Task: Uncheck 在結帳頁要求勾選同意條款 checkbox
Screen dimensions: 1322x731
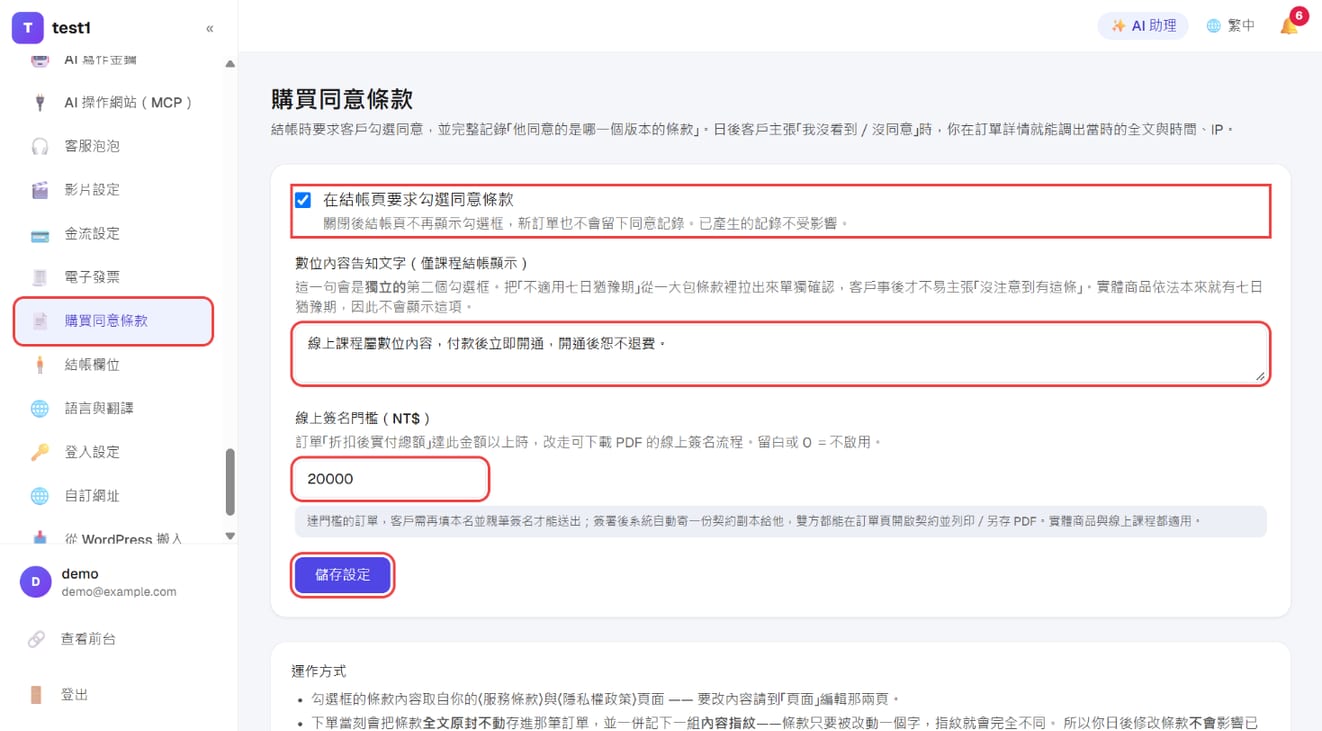Action: coord(303,200)
